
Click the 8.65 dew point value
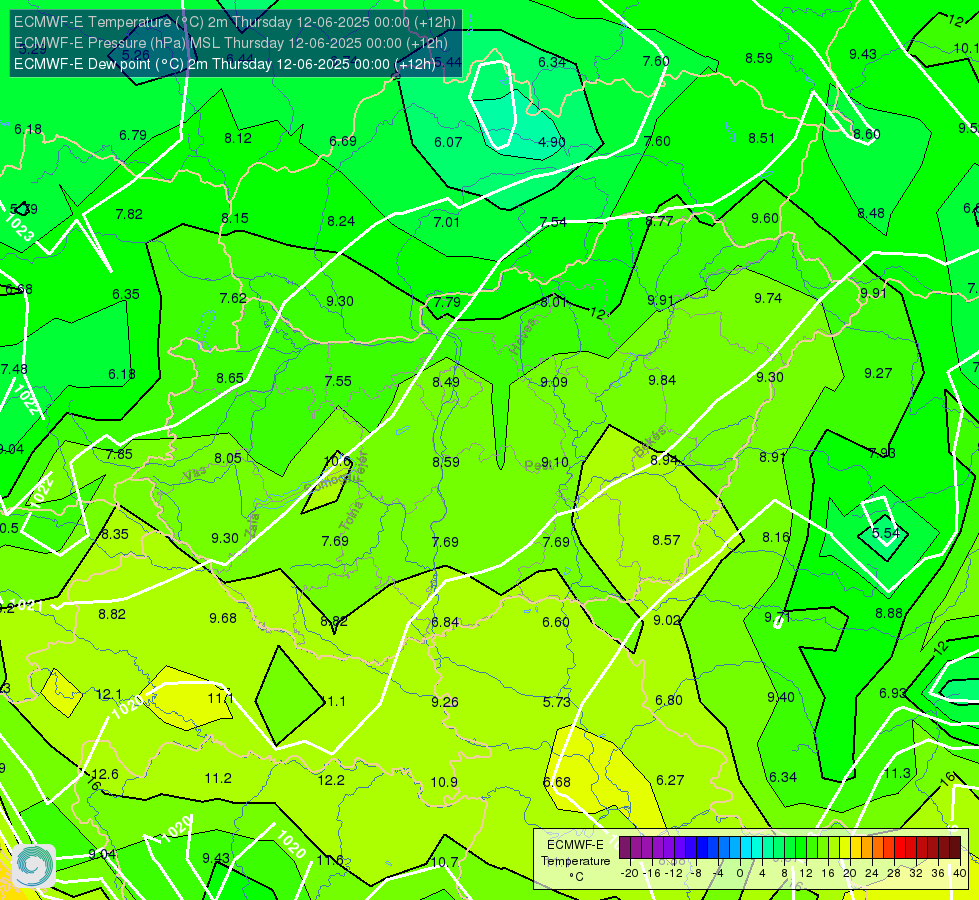[x=230, y=378]
